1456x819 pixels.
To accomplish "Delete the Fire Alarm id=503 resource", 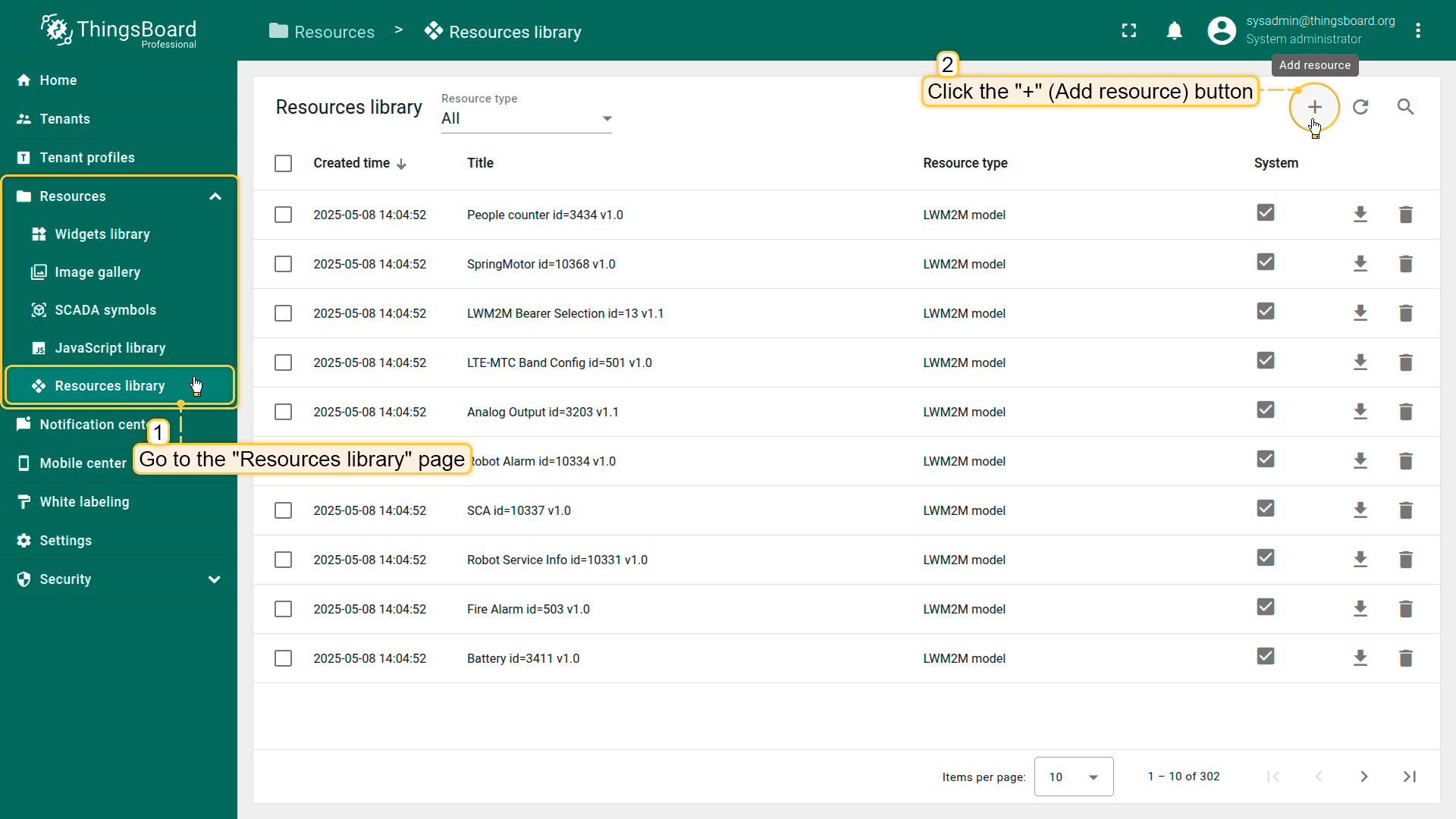I will pos(1405,609).
